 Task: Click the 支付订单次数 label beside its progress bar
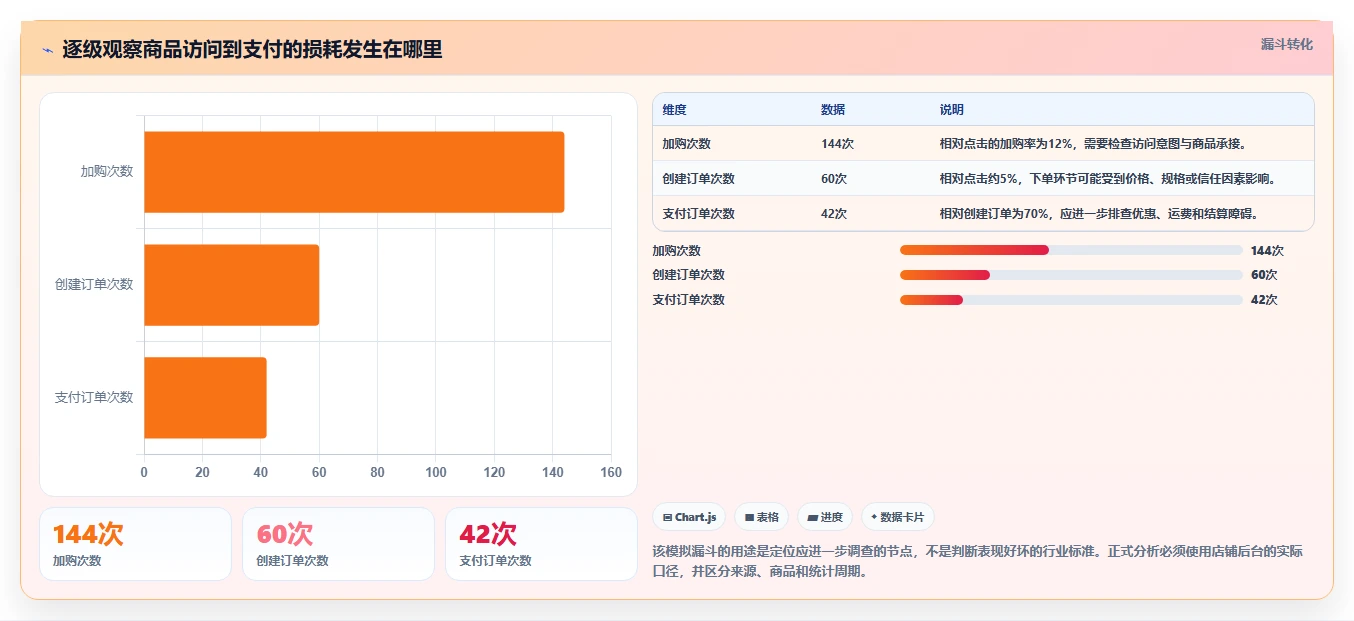(x=689, y=300)
